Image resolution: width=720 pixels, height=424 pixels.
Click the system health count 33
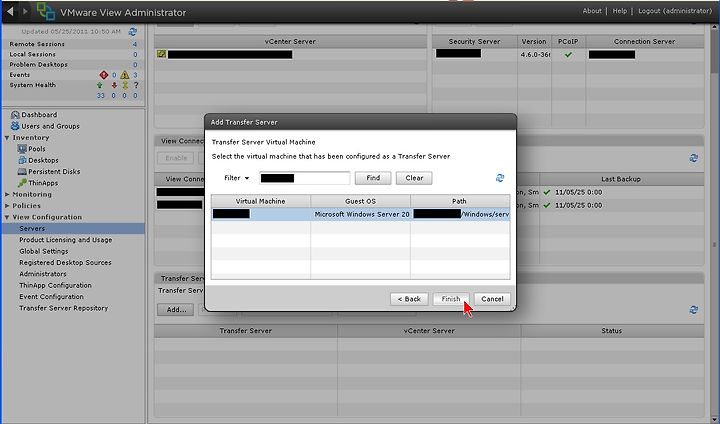coord(101,96)
